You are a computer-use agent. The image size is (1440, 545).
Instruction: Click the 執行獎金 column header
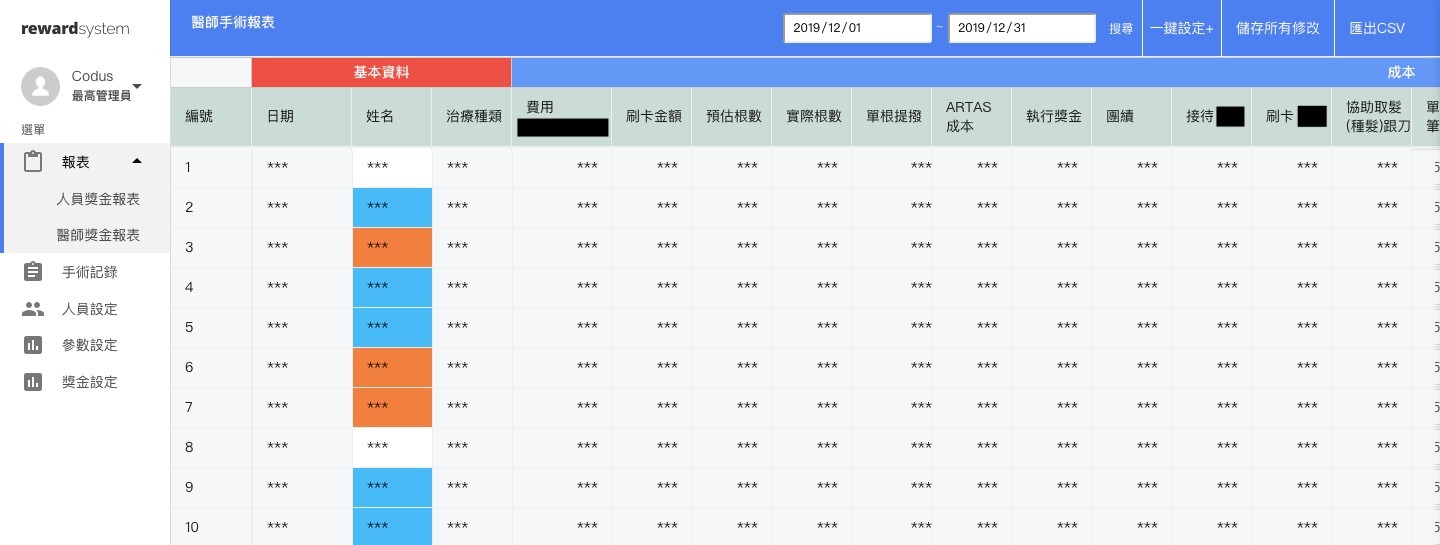(1052, 117)
